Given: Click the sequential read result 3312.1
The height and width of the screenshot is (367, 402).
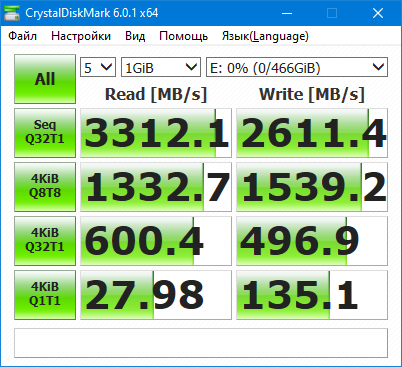Looking at the screenshot, I should pos(156,133).
